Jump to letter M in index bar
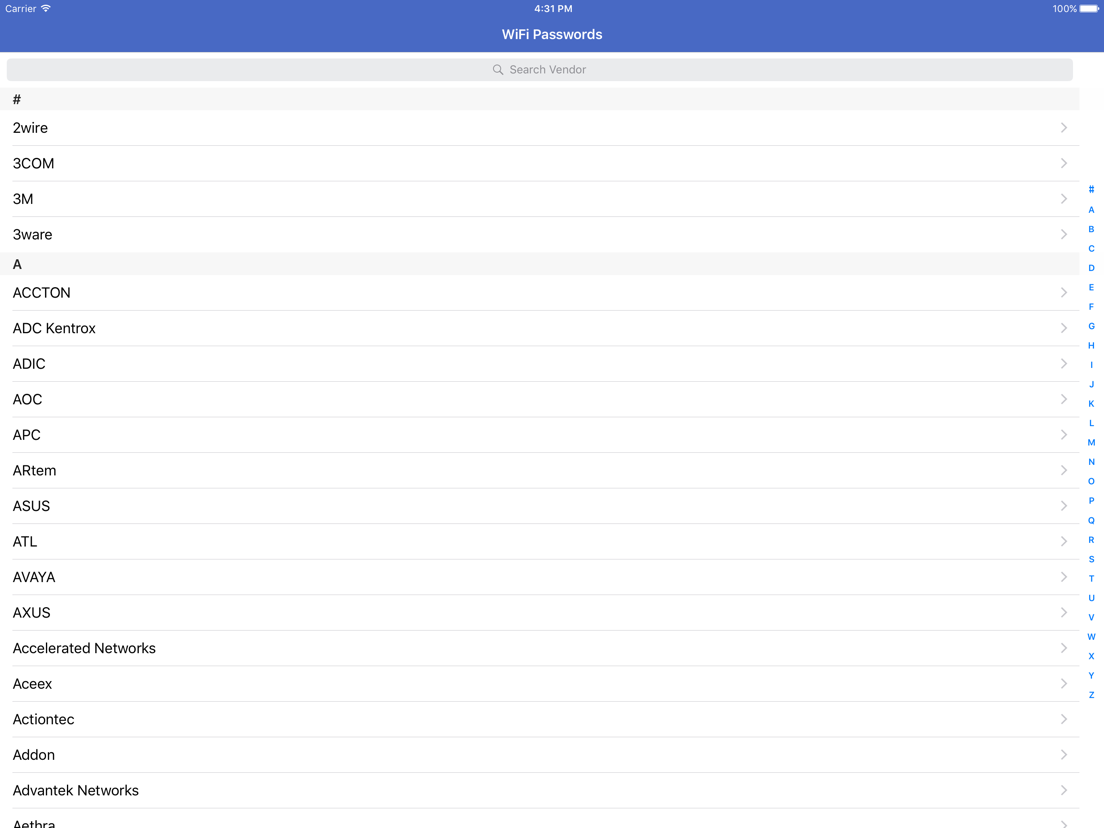Viewport: 1104px width, 828px height. coord(1091,442)
